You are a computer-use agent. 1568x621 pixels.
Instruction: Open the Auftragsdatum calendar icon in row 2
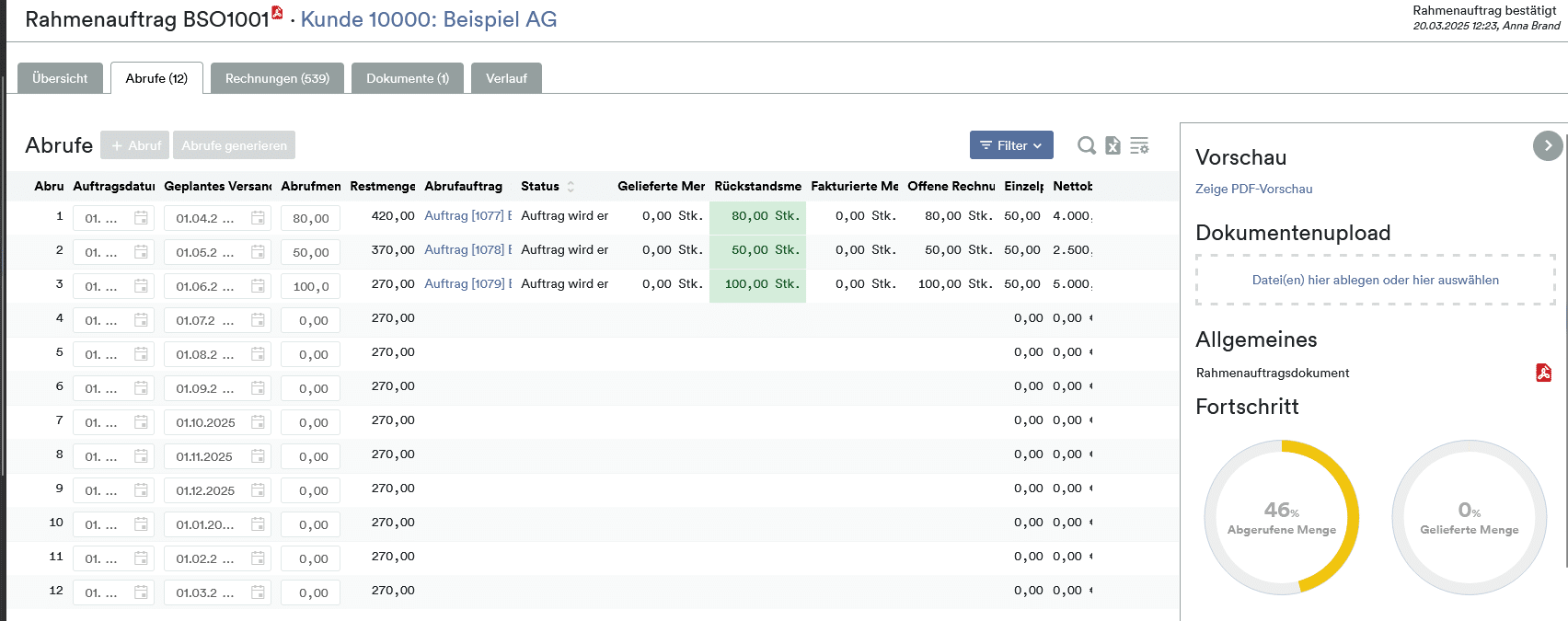[x=141, y=252]
